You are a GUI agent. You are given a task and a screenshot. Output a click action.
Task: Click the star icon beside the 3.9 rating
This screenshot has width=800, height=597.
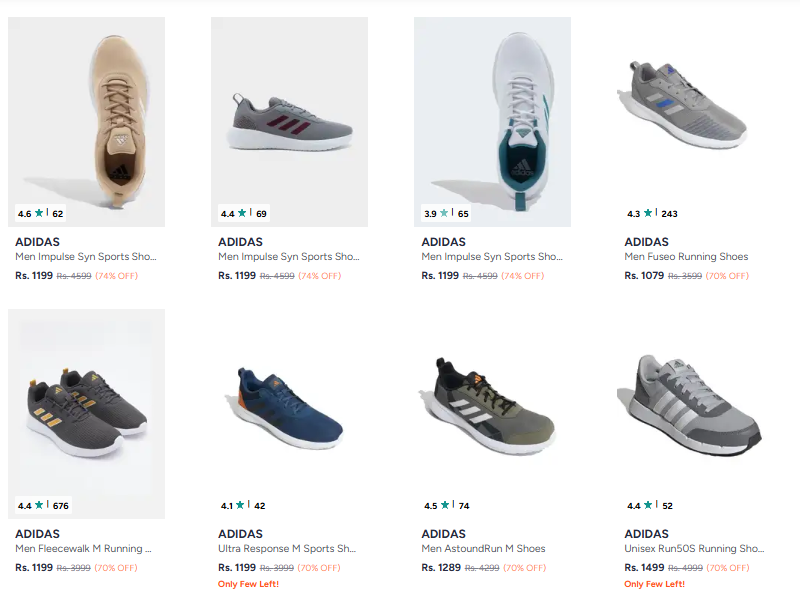coord(444,213)
